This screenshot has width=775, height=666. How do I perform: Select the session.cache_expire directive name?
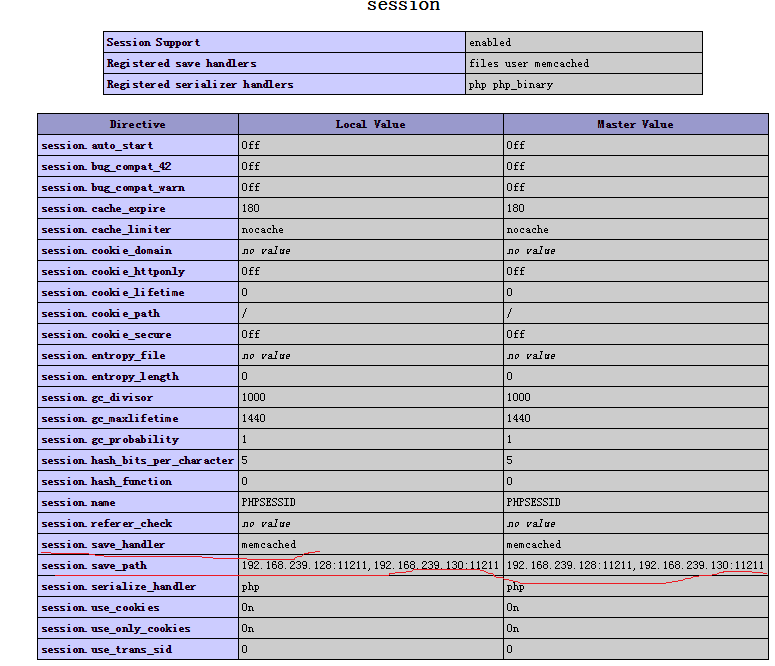(x=103, y=209)
